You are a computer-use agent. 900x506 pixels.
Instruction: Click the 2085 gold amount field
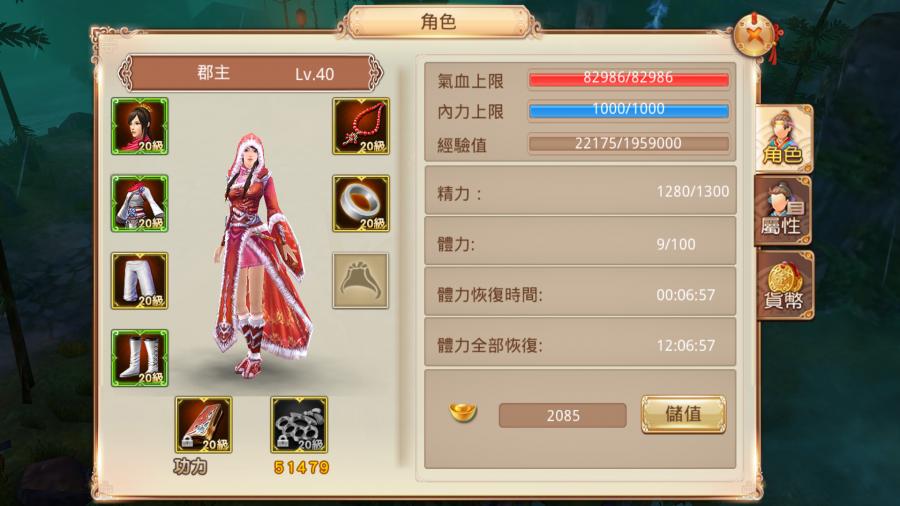[562, 415]
